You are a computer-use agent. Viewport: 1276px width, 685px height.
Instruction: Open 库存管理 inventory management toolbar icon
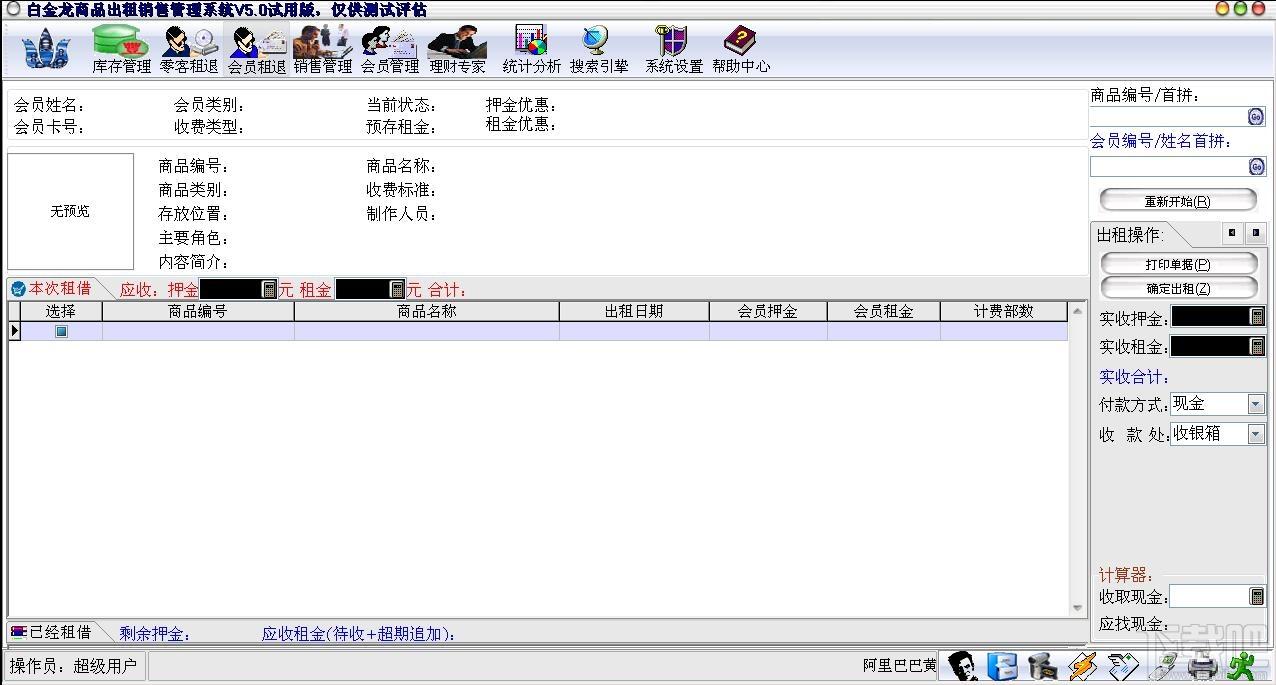click(x=121, y=49)
